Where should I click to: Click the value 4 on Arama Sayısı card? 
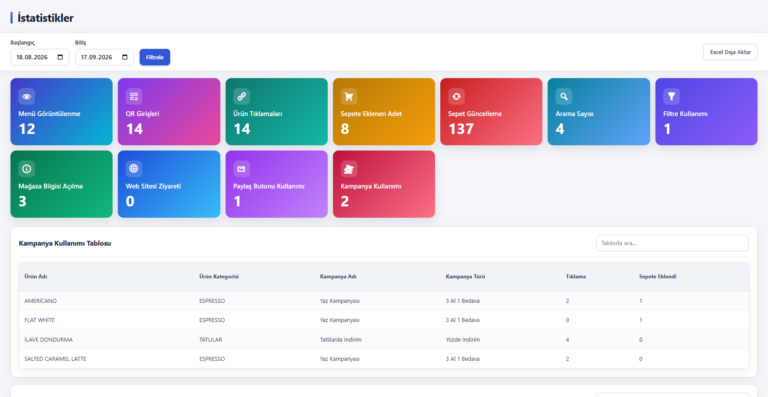[x=560, y=129]
